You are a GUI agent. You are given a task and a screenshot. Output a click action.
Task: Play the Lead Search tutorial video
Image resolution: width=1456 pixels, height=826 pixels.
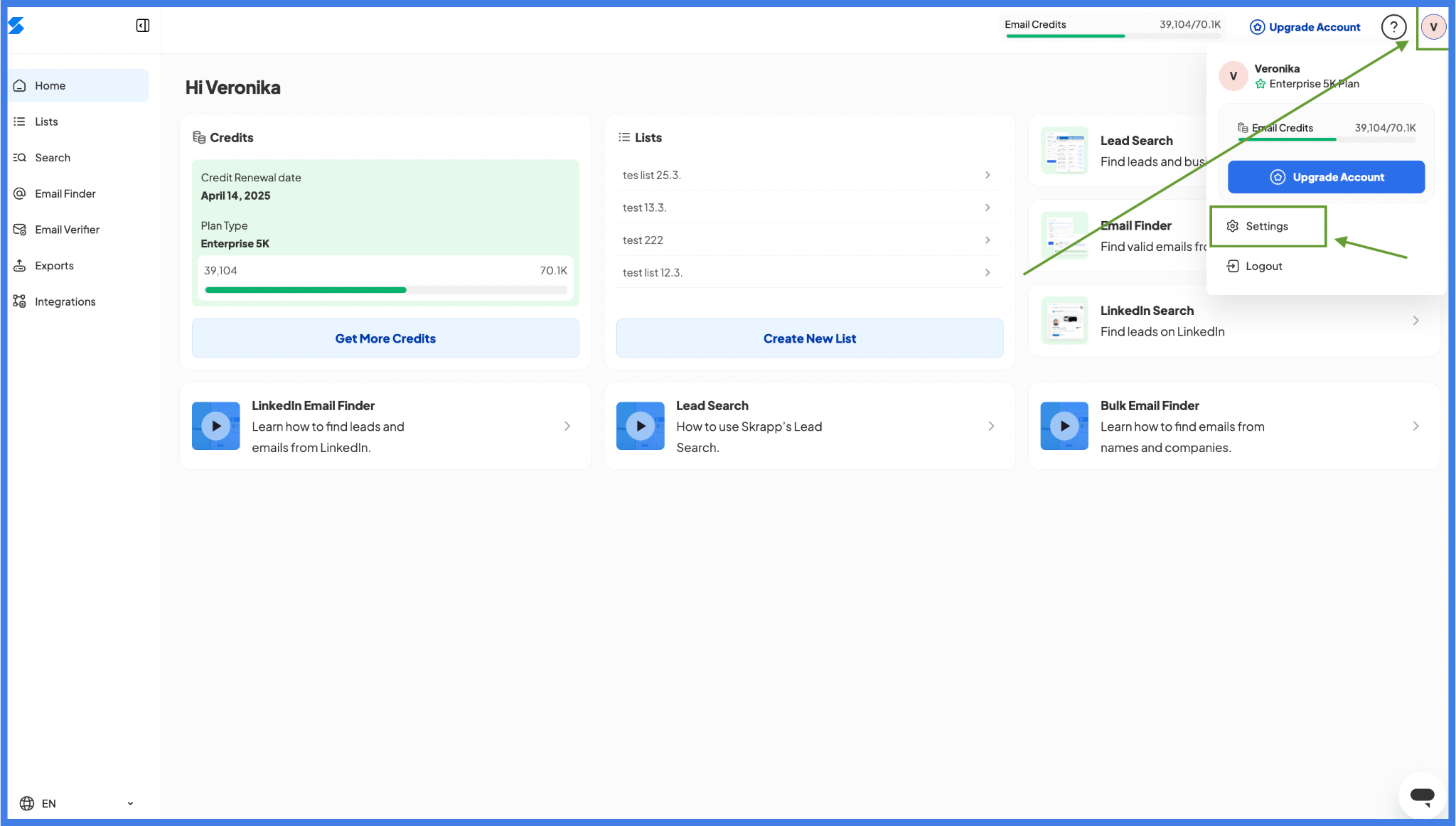click(641, 427)
